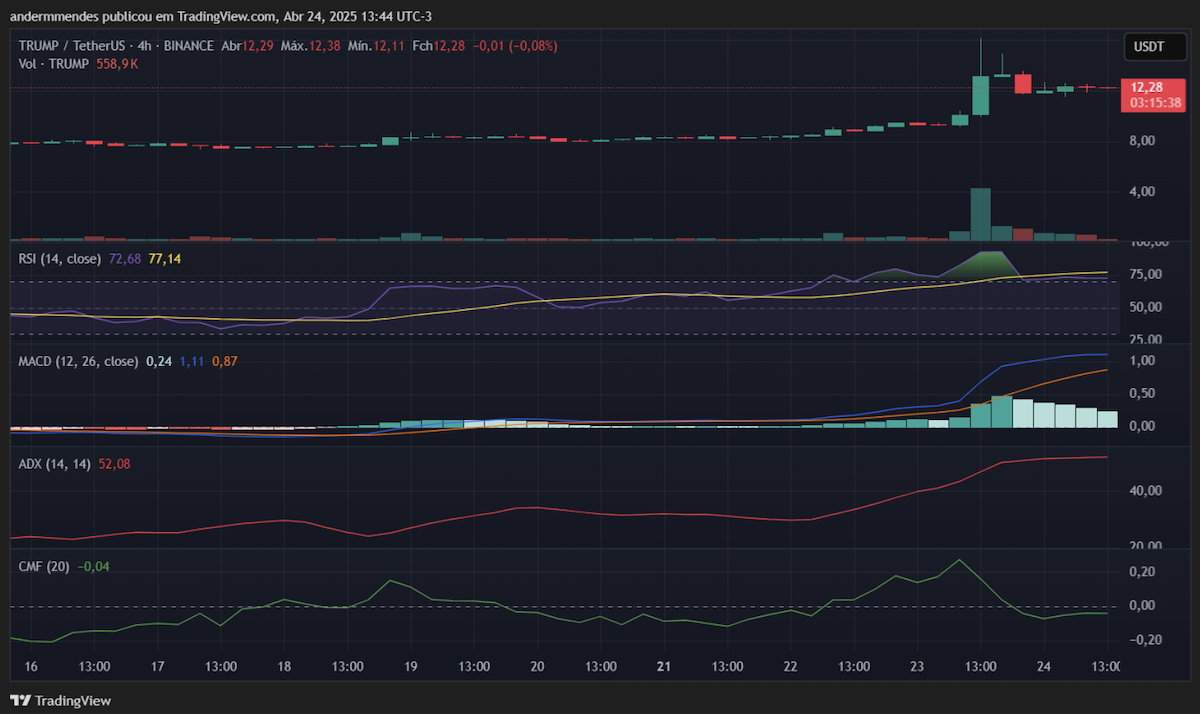Click the orange MACD signal value 0,87
Viewport: 1200px width, 714px height.
click(x=225, y=361)
